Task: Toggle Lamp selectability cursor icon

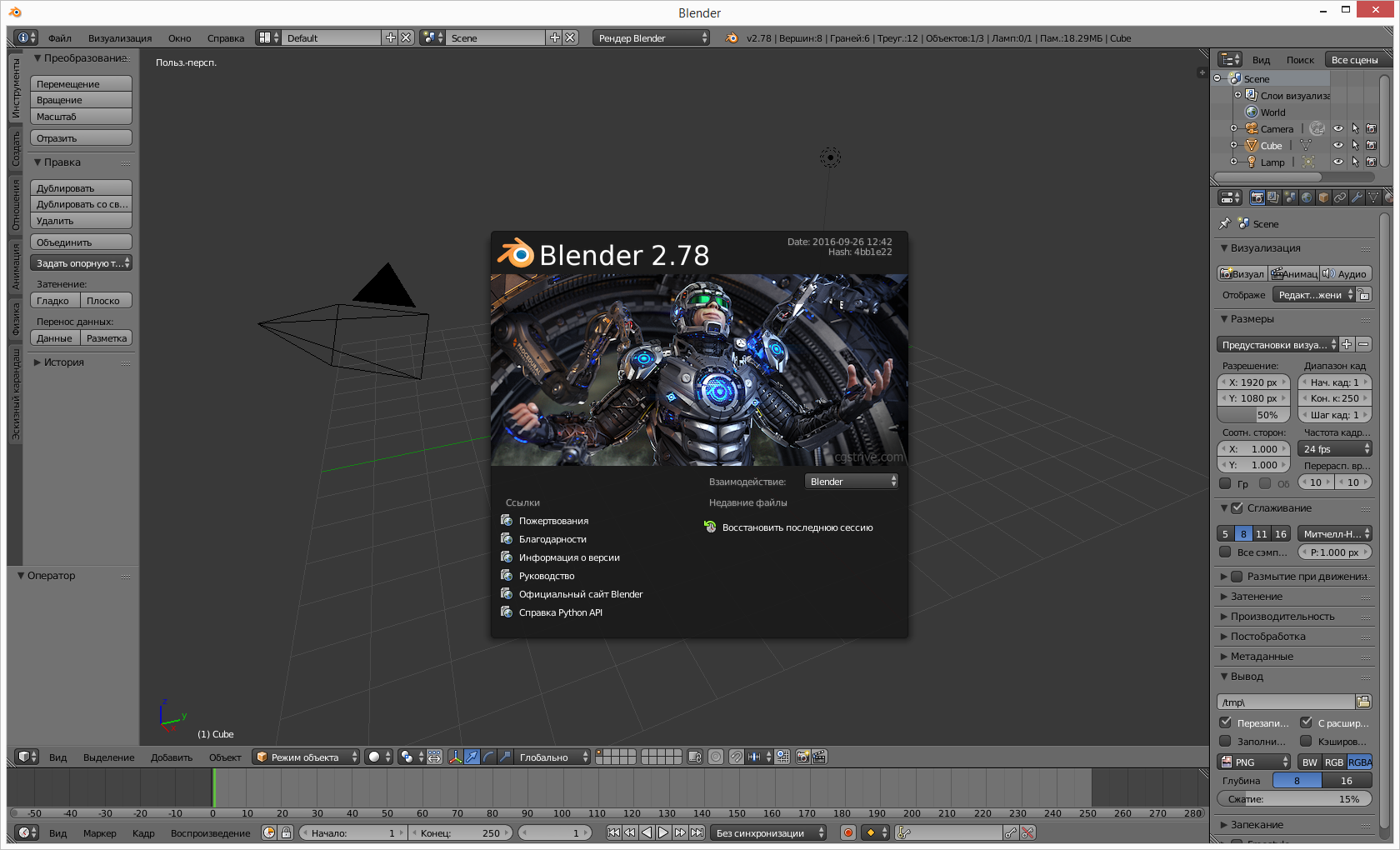Action: [x=1355, y=162]
